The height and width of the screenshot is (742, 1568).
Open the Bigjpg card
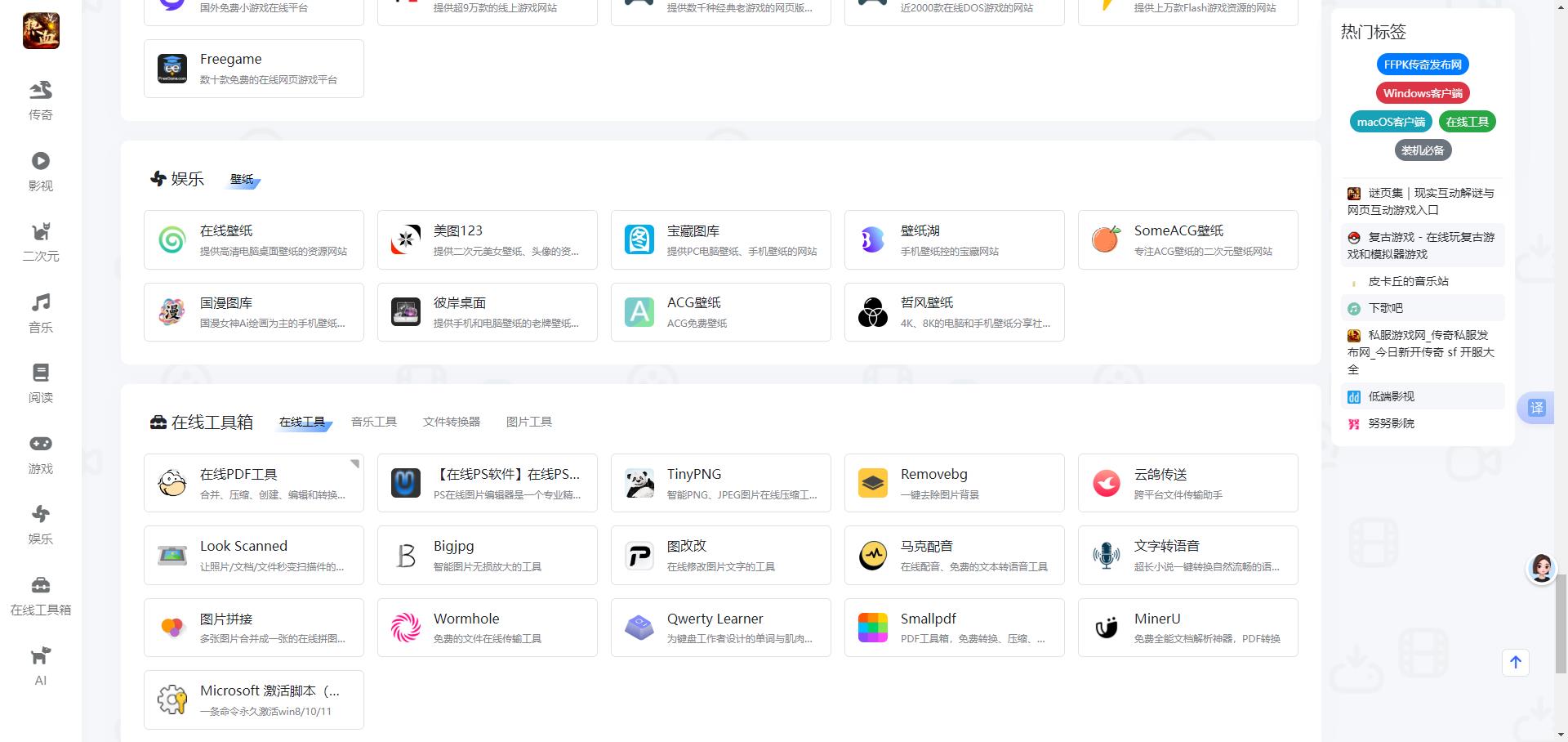tap(488, 555)
